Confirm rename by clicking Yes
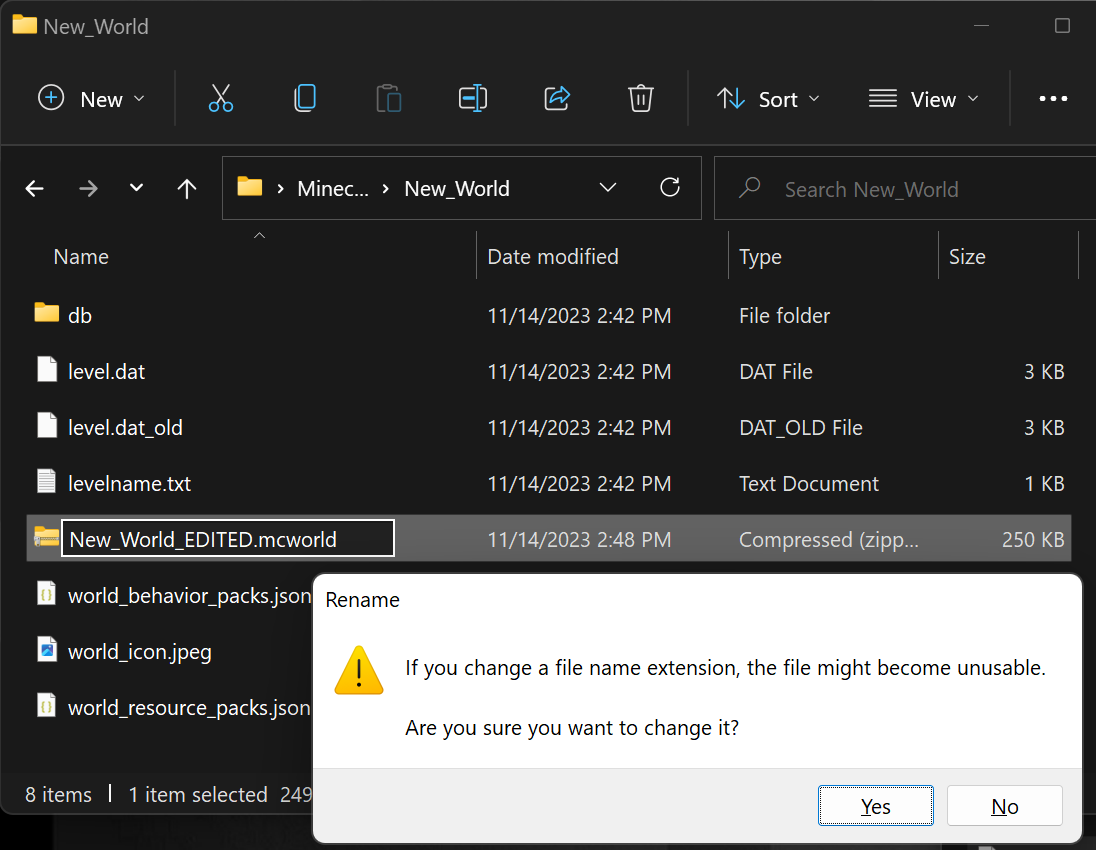The width and height of the screenshot is (1096, 850). coord(875,805)
